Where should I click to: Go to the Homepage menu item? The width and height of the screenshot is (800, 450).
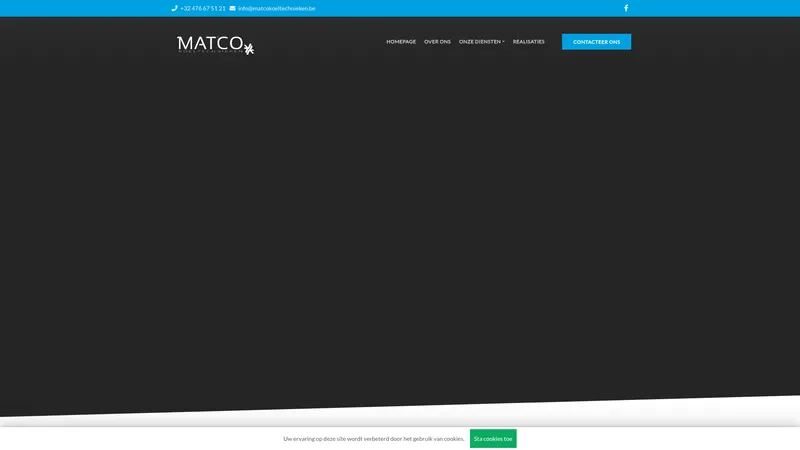(401, 42)
